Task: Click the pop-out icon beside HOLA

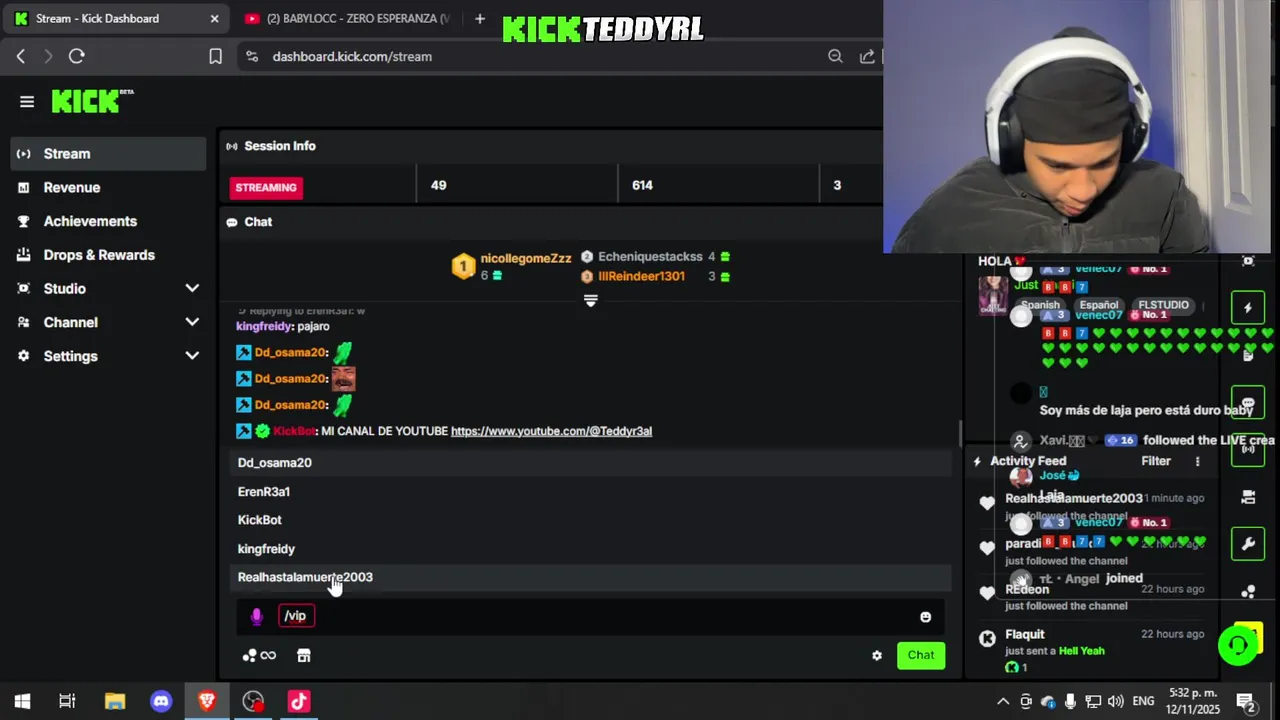Action: point(1248,261)
